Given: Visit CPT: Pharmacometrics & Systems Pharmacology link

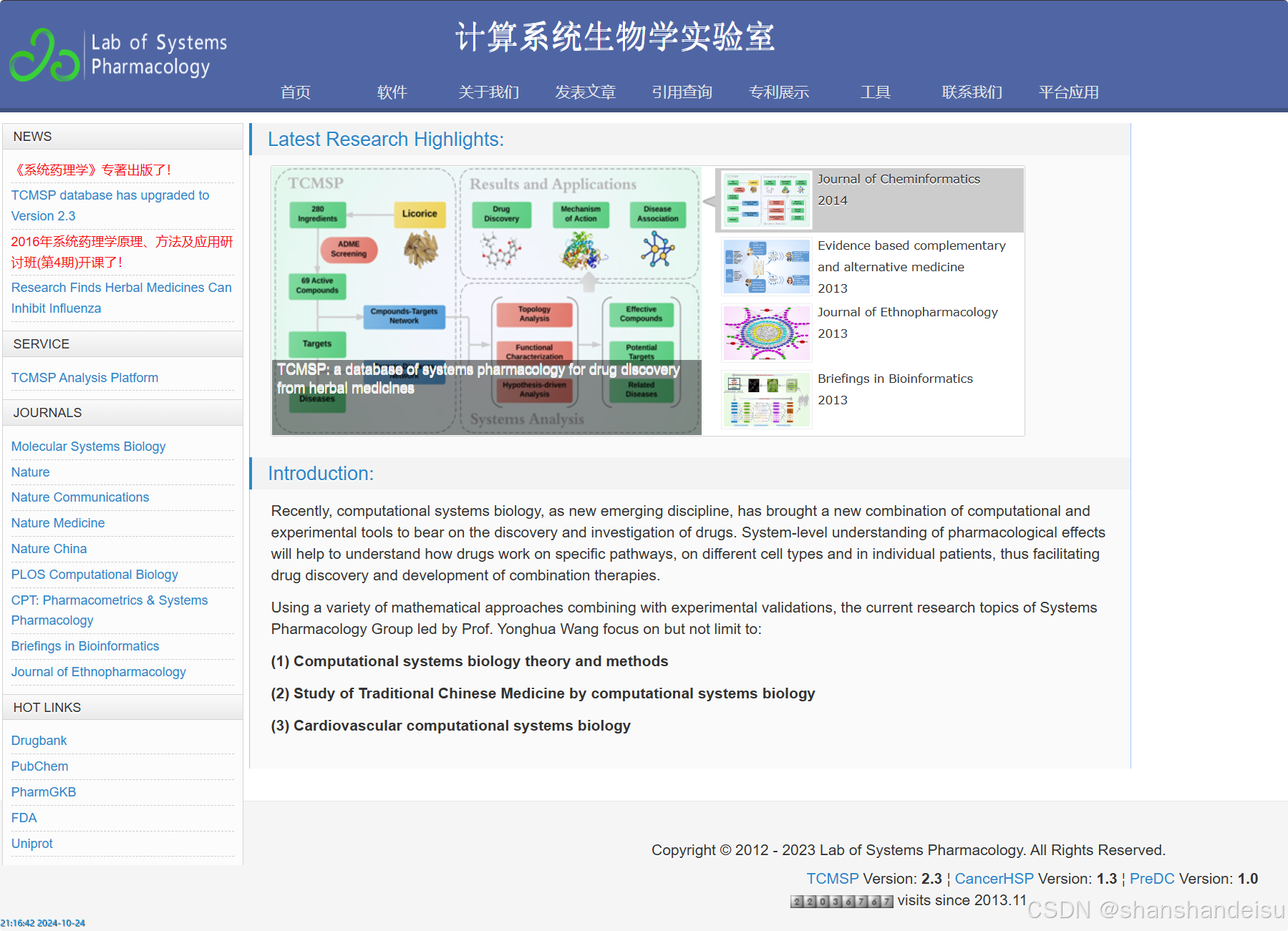Looking at the screenshot, I should coord(110,610).
